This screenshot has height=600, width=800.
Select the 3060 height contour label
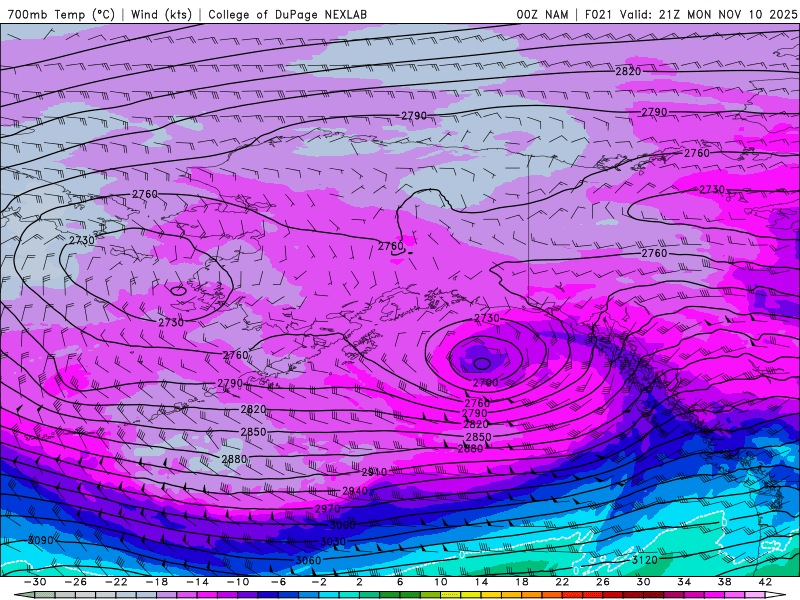click(x=308, y=560)
